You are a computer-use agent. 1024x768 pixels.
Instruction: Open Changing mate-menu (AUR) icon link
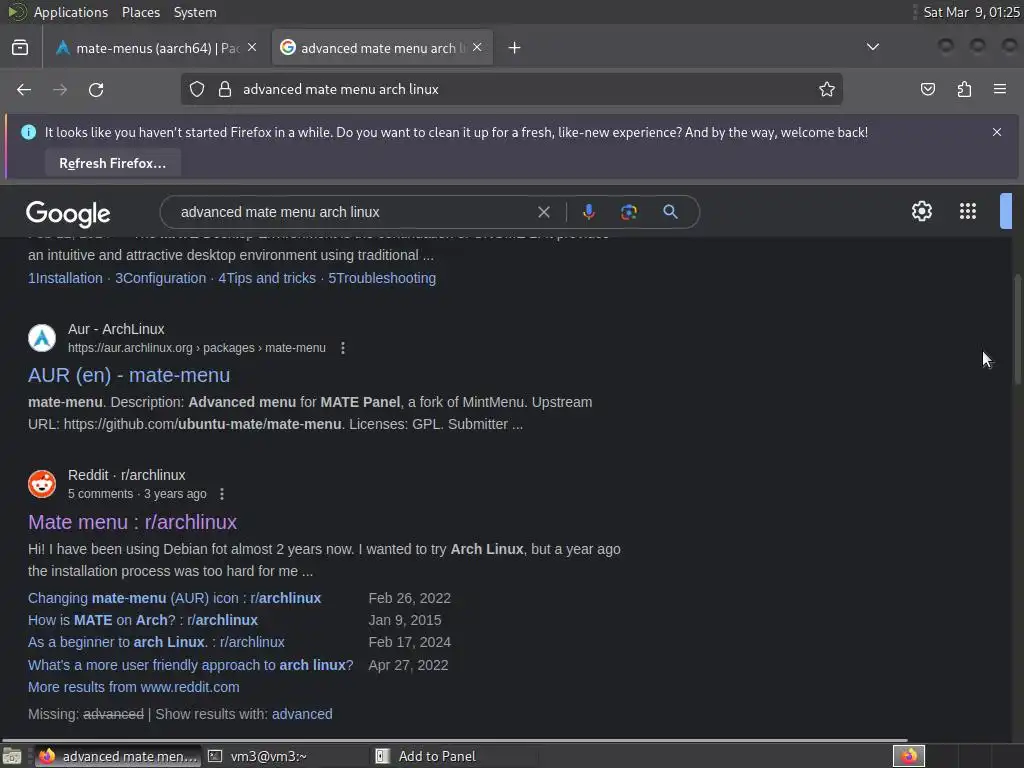(174, 598)
